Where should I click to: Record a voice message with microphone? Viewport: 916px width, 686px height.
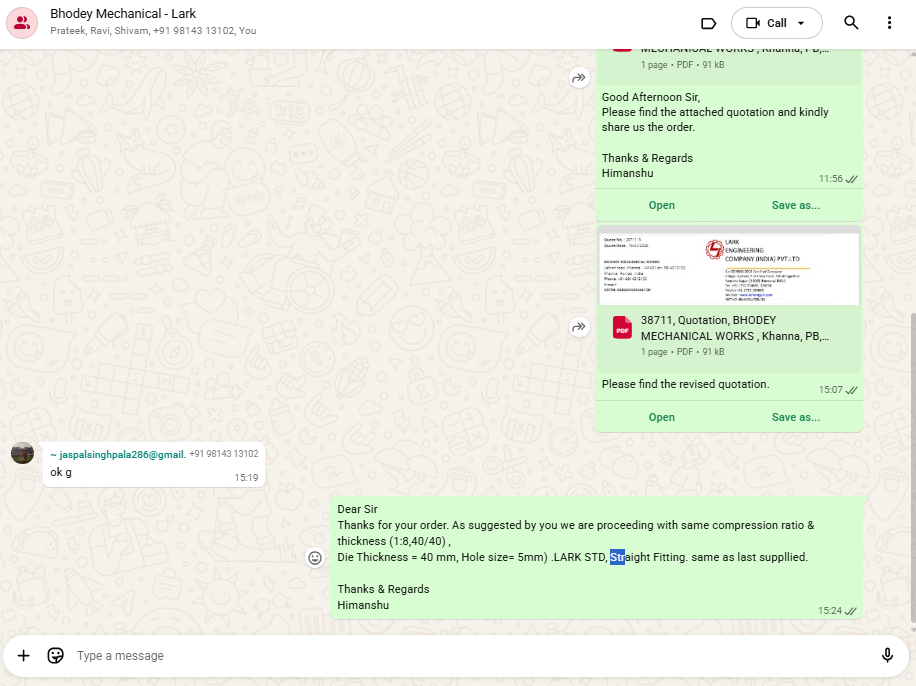click(886, 656)
